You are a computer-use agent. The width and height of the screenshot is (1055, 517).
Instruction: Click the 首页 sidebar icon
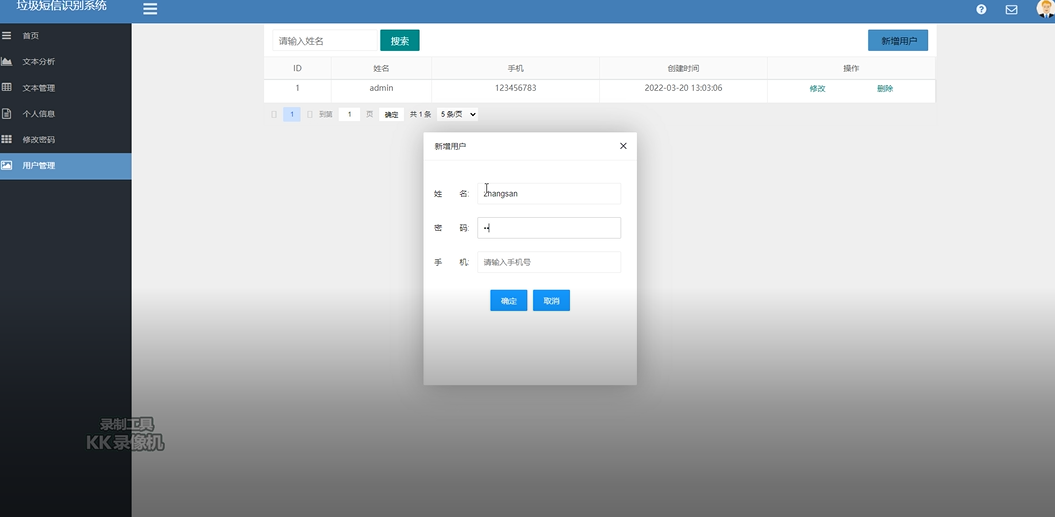[7, 36]
